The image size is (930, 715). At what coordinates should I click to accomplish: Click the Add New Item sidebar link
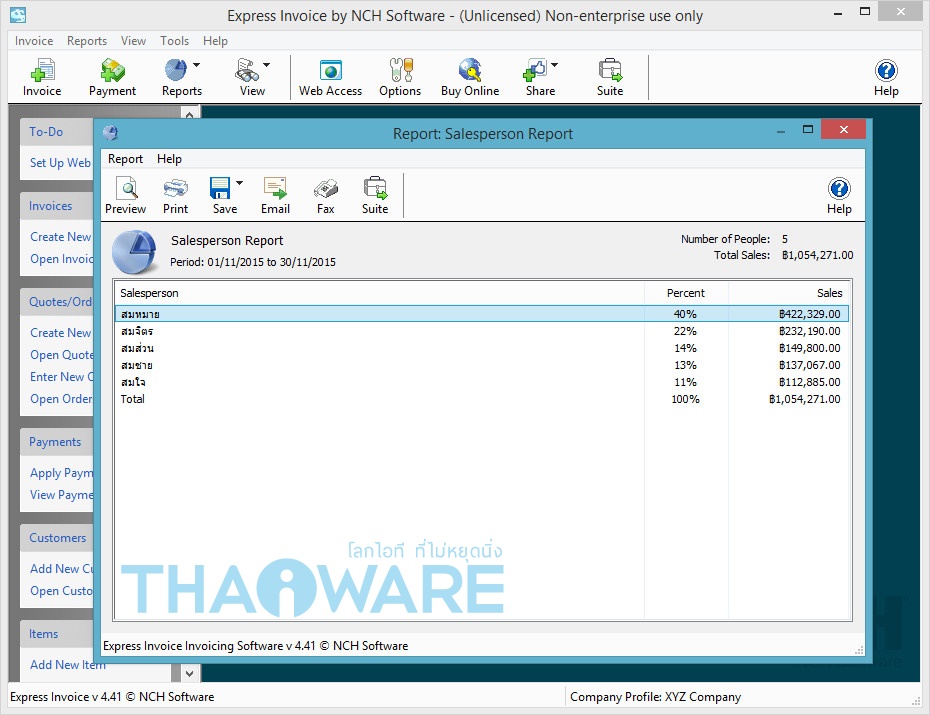coord(68,665)
